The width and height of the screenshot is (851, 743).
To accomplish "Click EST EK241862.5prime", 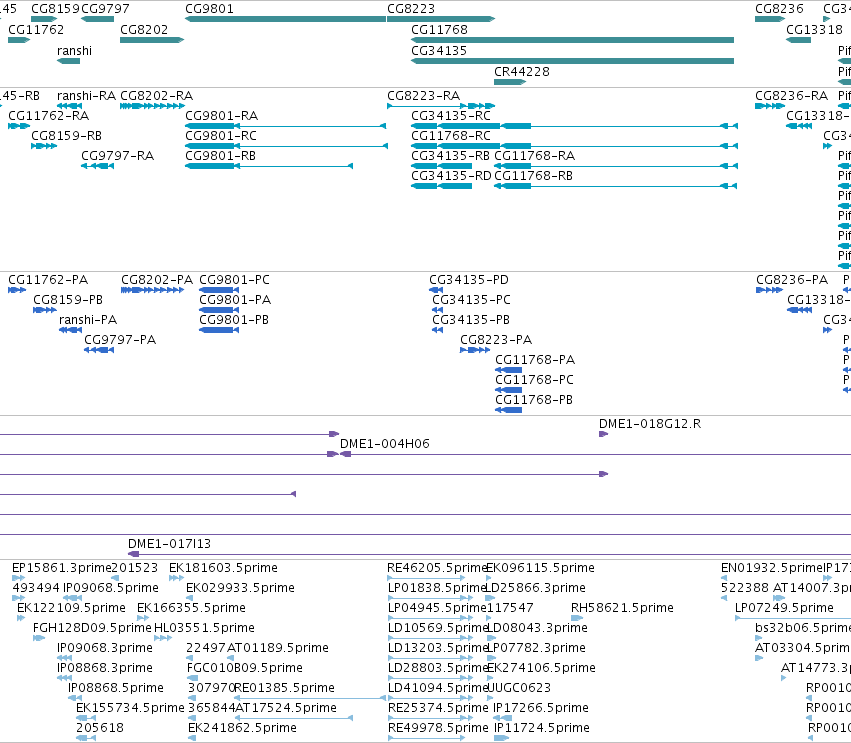I will (242, 728).
